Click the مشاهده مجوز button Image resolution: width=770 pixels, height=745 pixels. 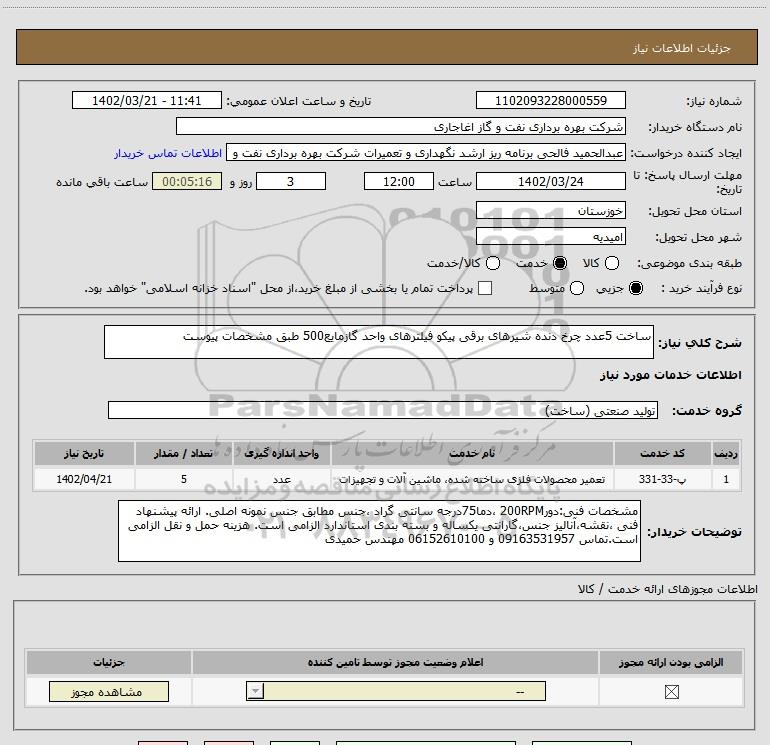[109, 691]
